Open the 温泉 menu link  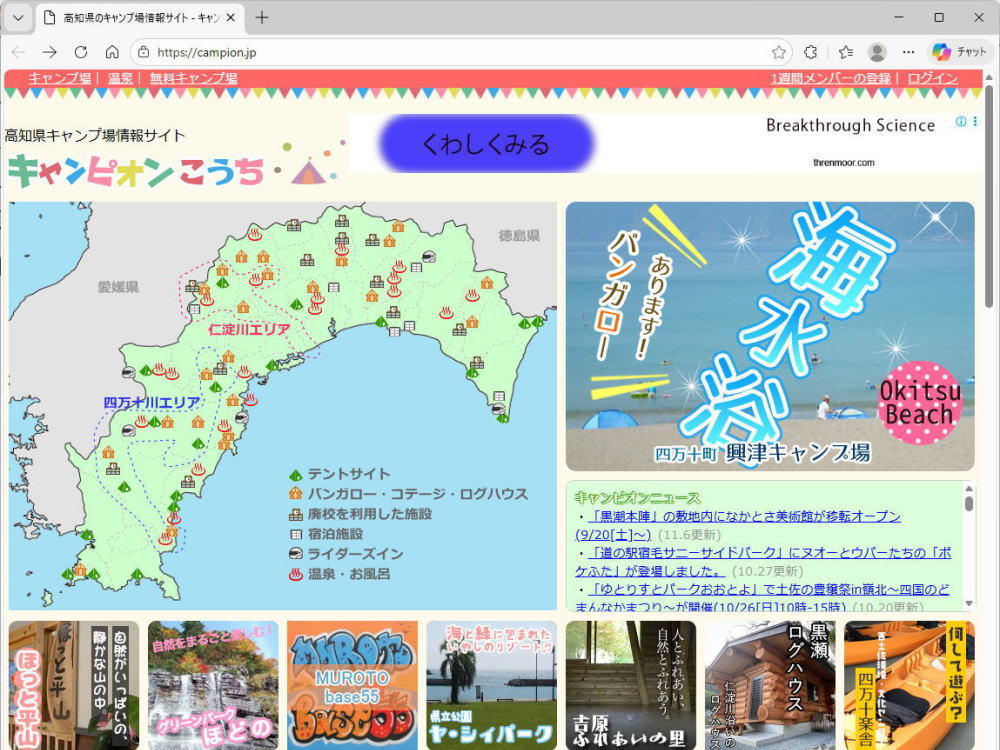coord(120,78)
